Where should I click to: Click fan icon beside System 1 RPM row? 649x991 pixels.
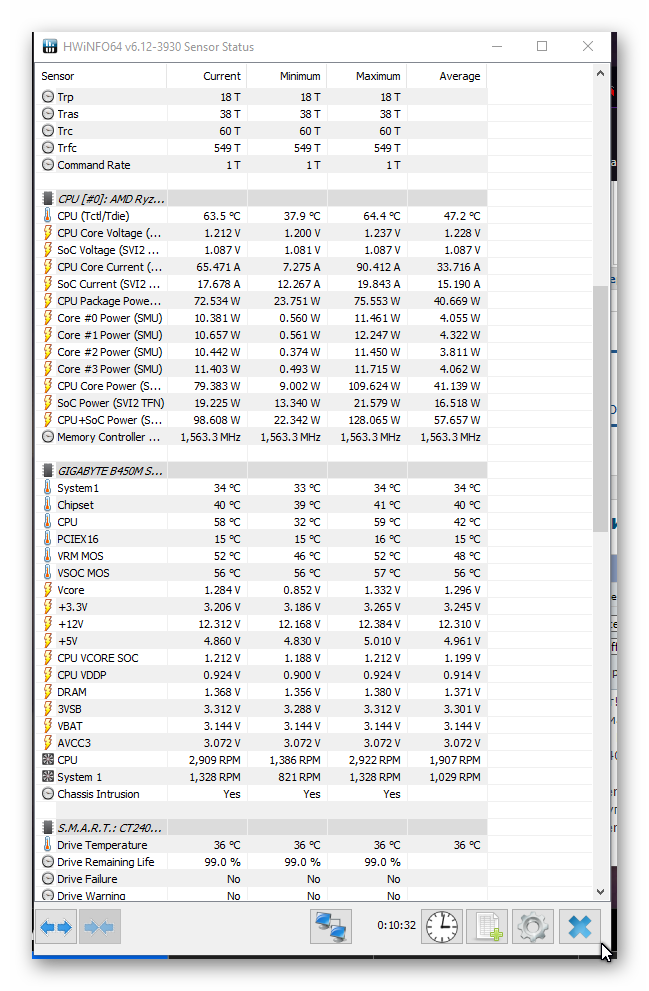point(47,777)
